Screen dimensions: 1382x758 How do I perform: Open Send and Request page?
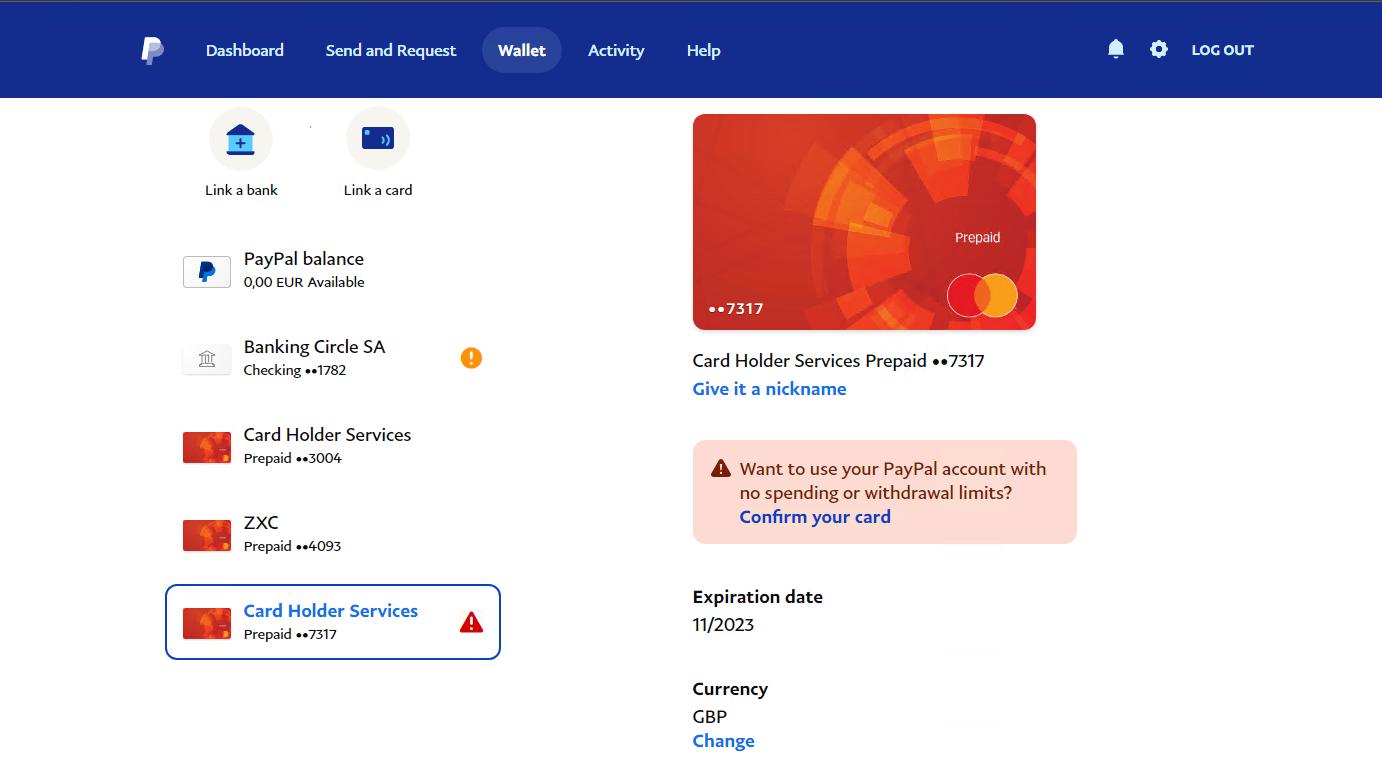tap(391, 50)
